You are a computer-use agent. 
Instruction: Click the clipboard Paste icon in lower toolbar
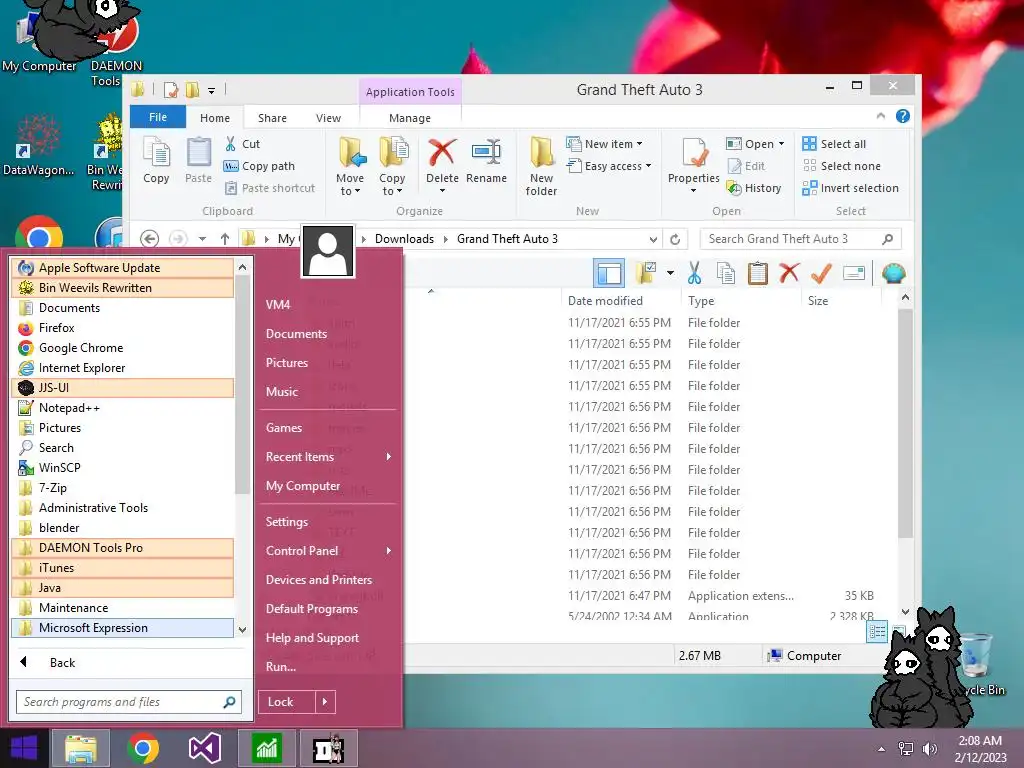[758, 273]
